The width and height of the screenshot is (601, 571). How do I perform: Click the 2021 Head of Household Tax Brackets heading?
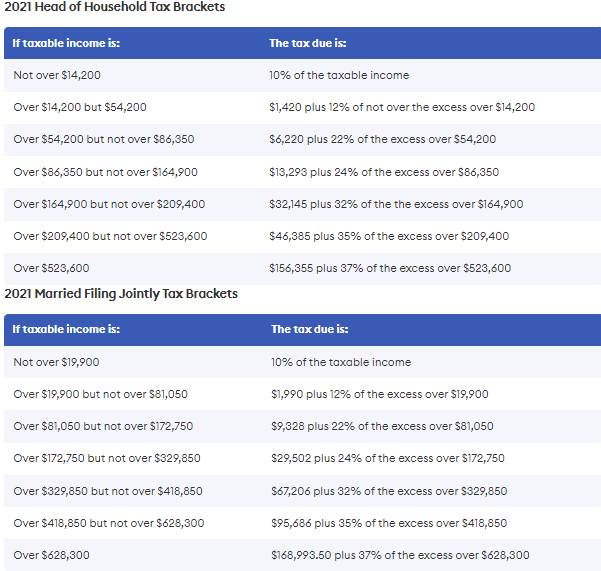coord(114,7)
